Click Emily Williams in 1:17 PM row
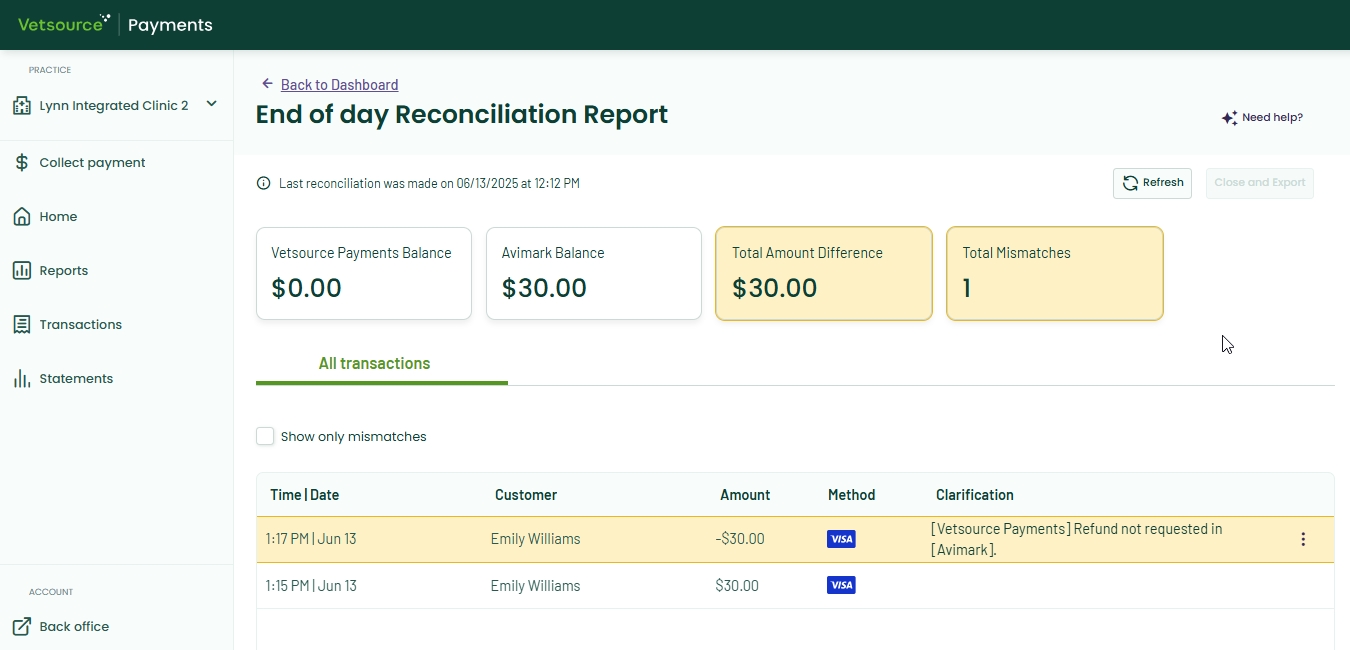Viewport: 1350px width, 650px height. (535, 539)
